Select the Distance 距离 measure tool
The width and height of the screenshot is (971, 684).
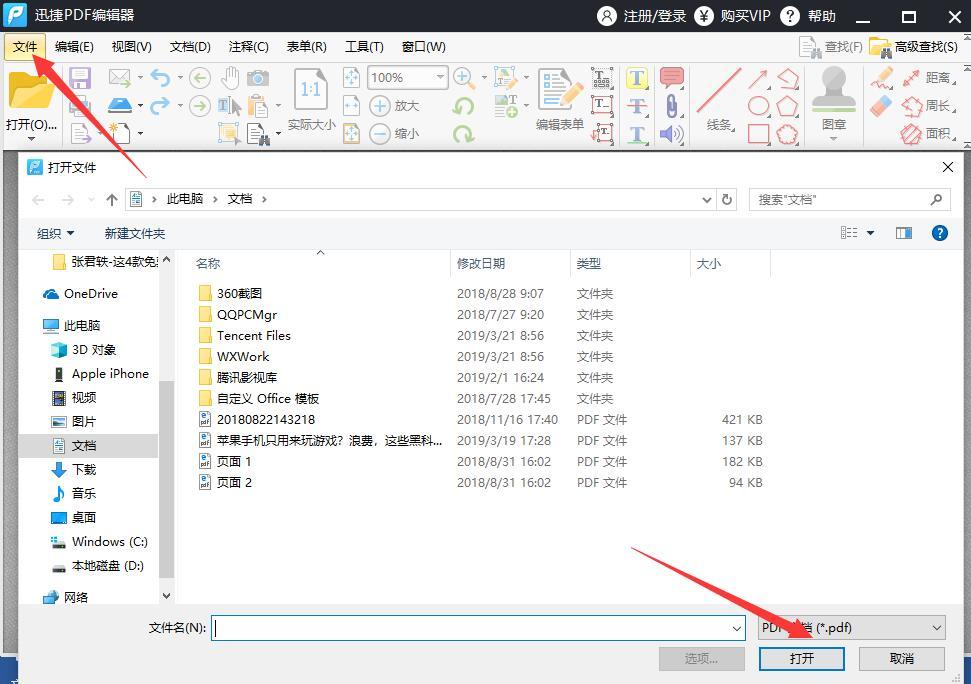[x=926, y=78]
